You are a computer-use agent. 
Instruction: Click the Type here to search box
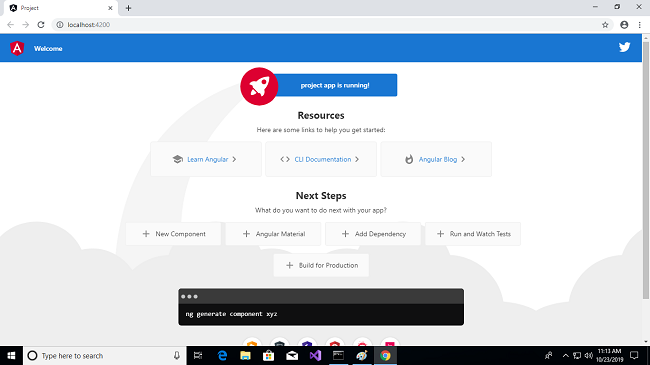point(104,355)
